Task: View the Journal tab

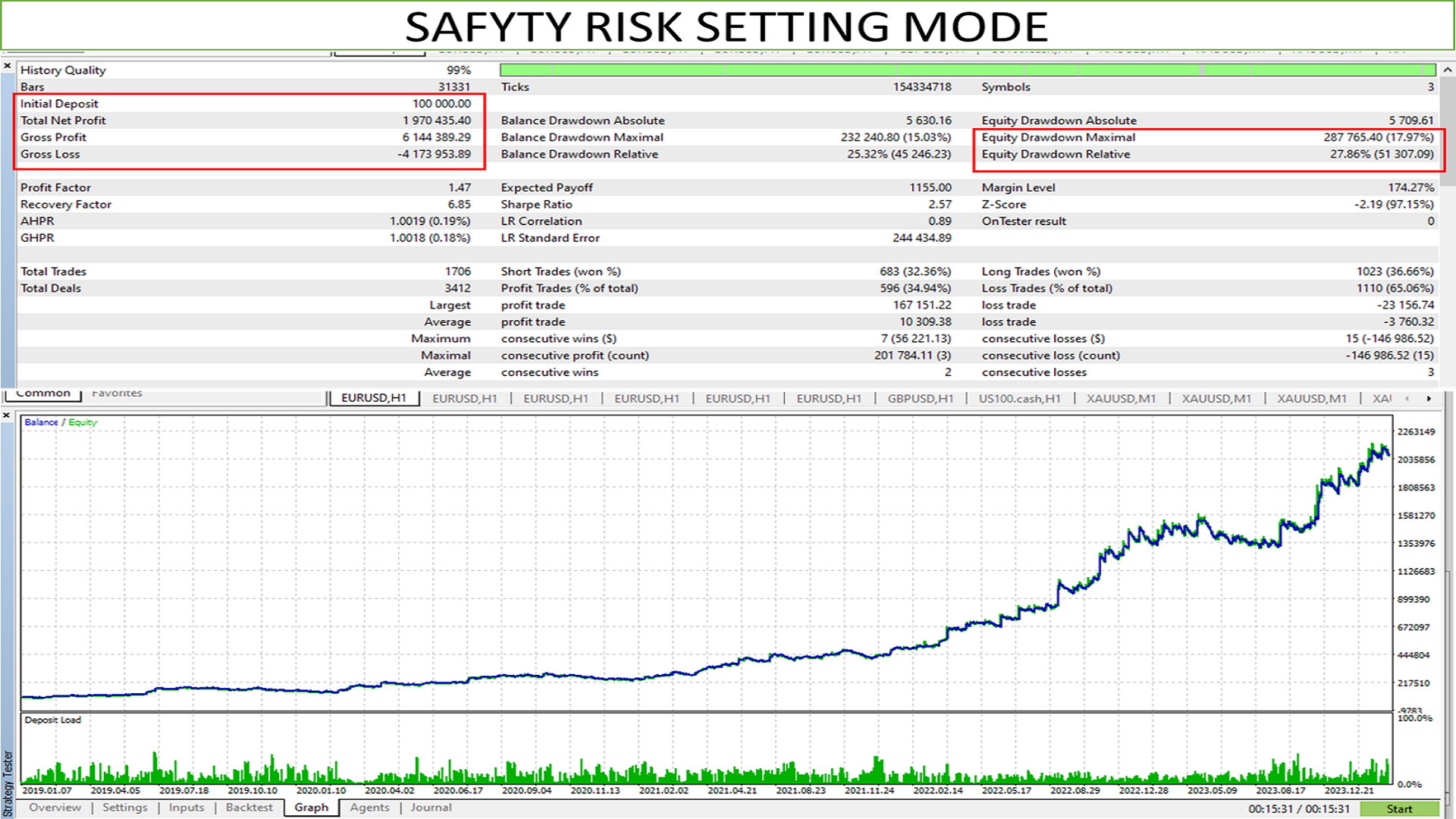Action: point(431,808)
